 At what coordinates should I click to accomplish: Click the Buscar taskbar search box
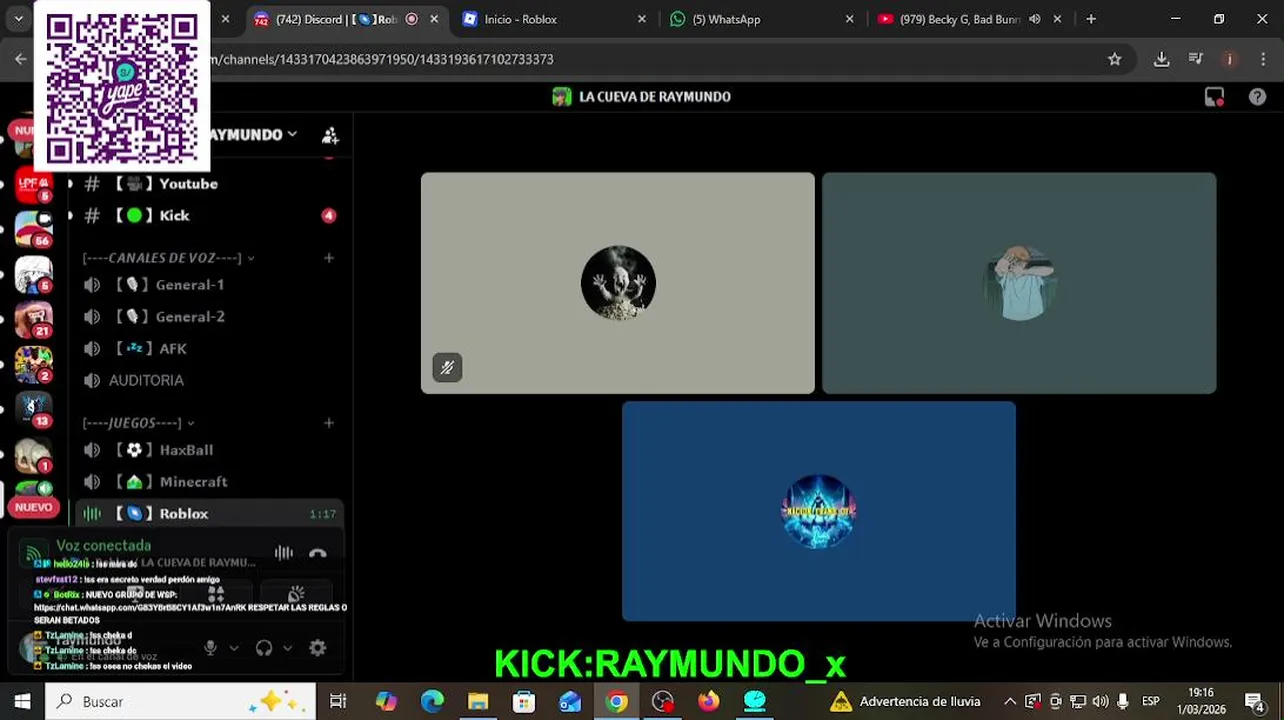[181, 702]
